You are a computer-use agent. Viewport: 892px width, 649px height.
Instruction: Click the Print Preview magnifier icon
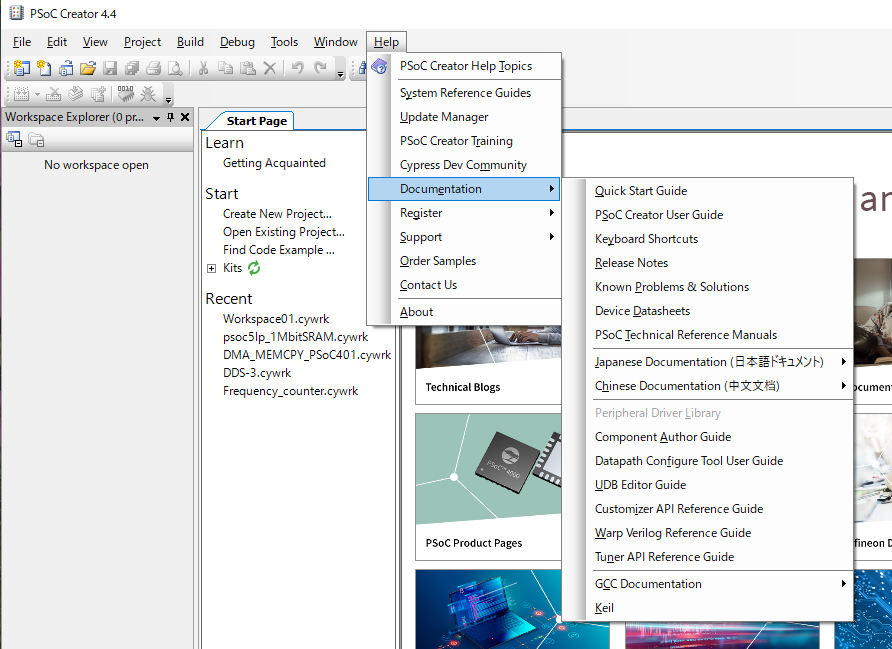pyautogui.click(x=176, y=68)
